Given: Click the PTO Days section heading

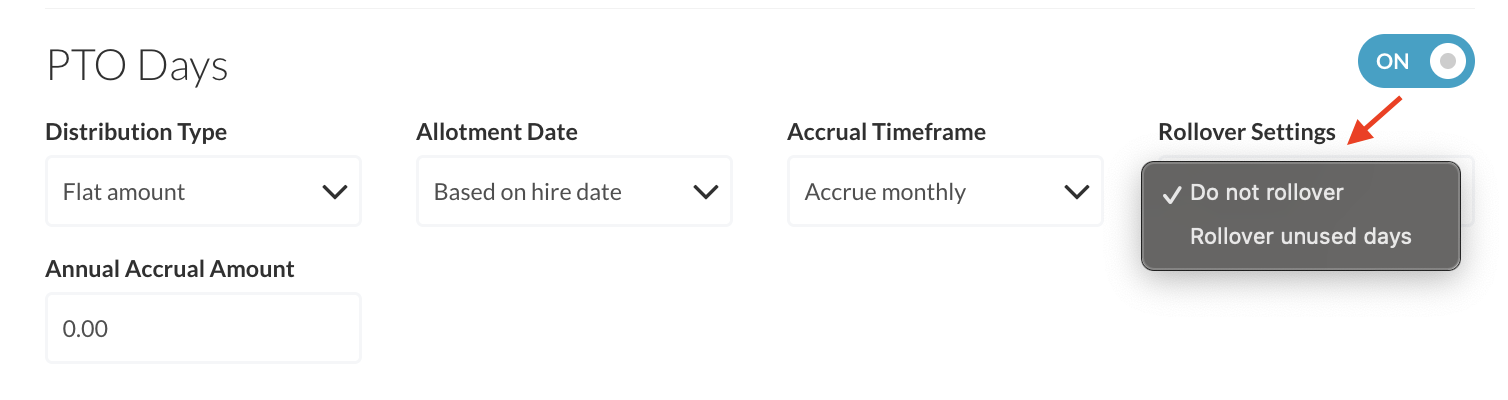Looking at the screenshot, I should (x=137, y=66).
